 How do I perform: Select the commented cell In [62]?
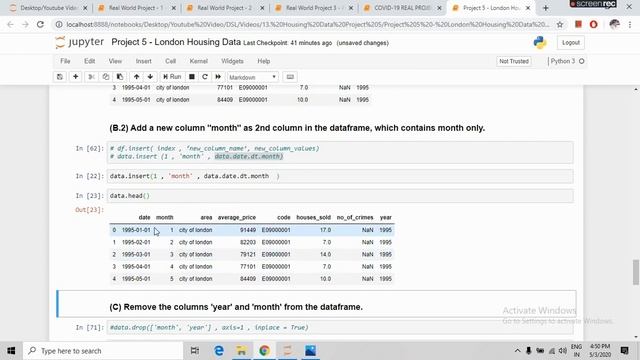tap(340, 152)
